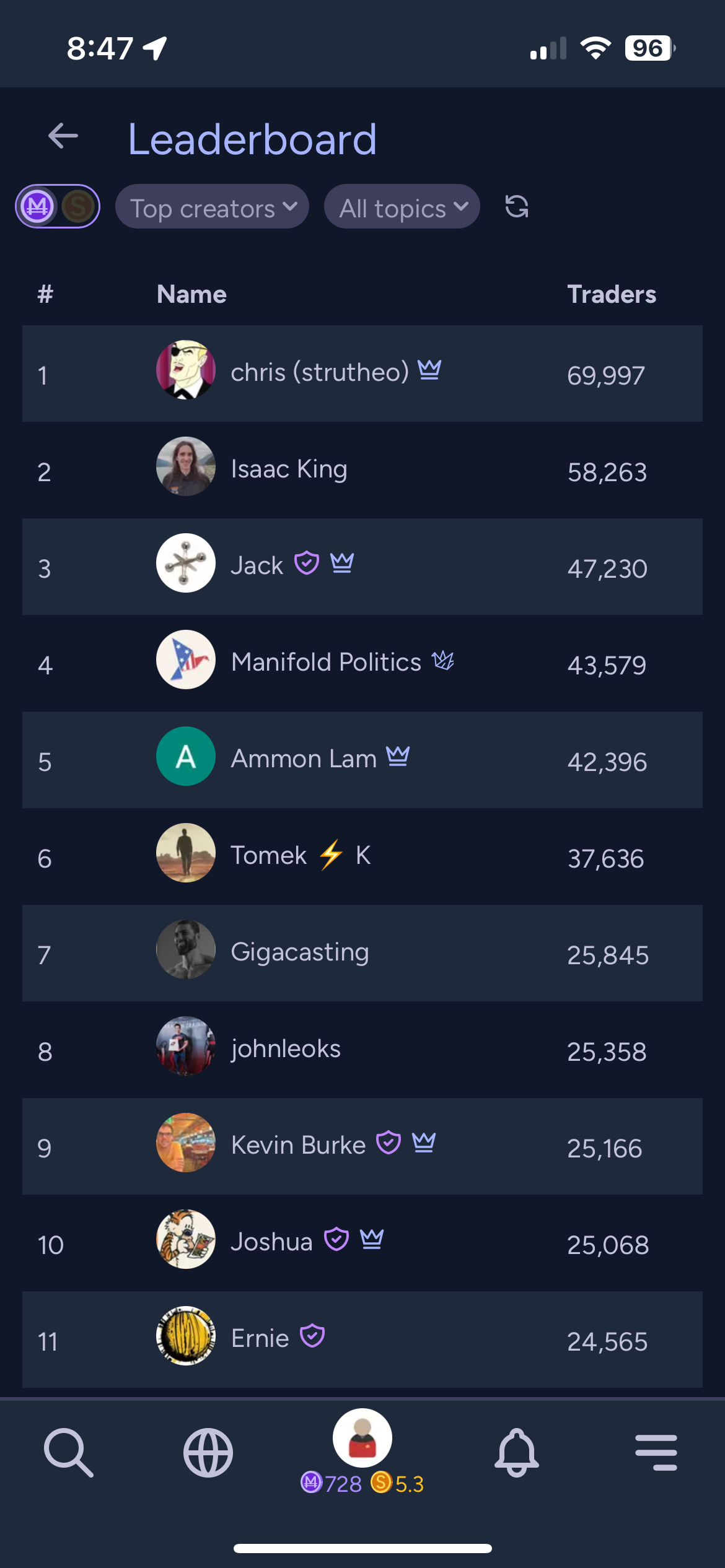Image resolution: width=725 pixels, height=1568 pixels.
Task: Expand the Top creators dropdown
Action: pos(212,207)
